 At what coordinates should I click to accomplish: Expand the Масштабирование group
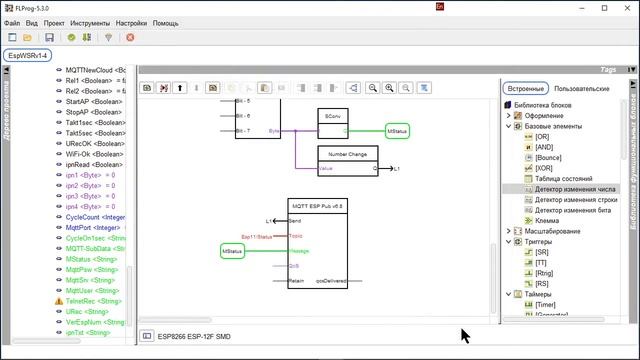(509, 231)
